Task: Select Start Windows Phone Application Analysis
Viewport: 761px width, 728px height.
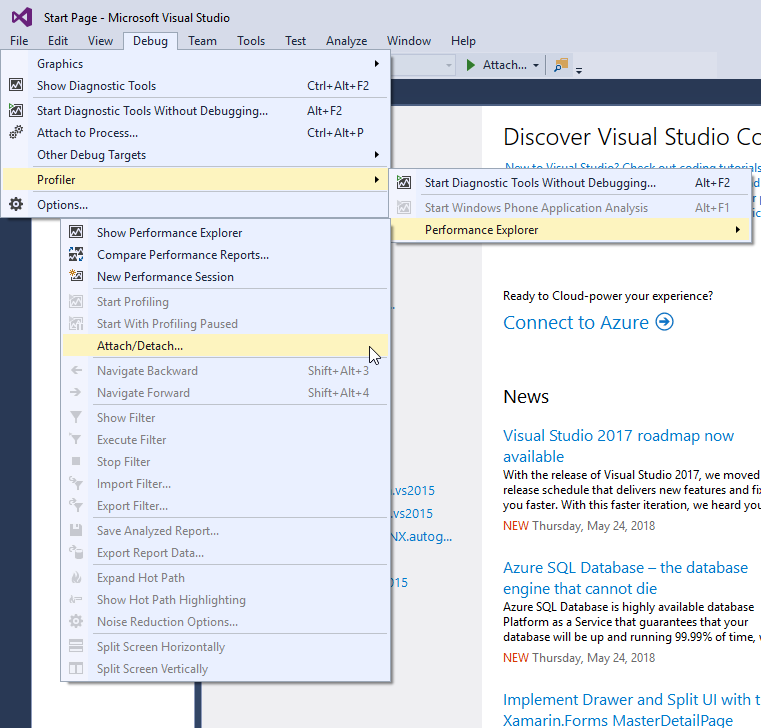Action: [571, 208]
